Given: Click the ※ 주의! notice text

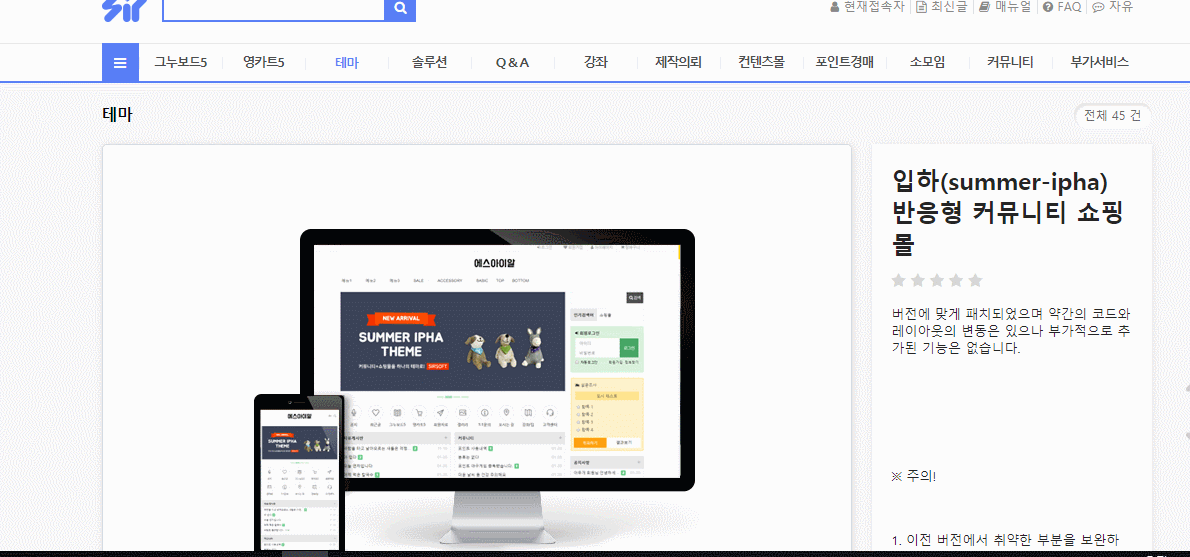Looking at the screenshot, I should 915,477.
